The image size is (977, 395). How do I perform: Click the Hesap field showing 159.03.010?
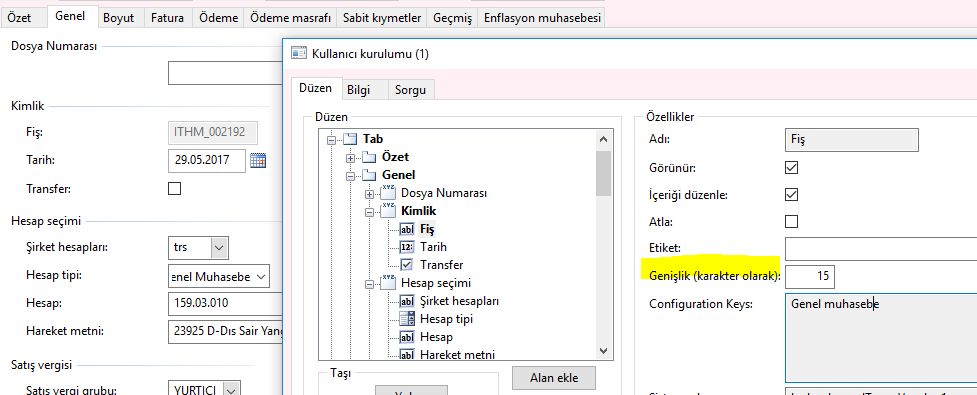click(224, 303)
